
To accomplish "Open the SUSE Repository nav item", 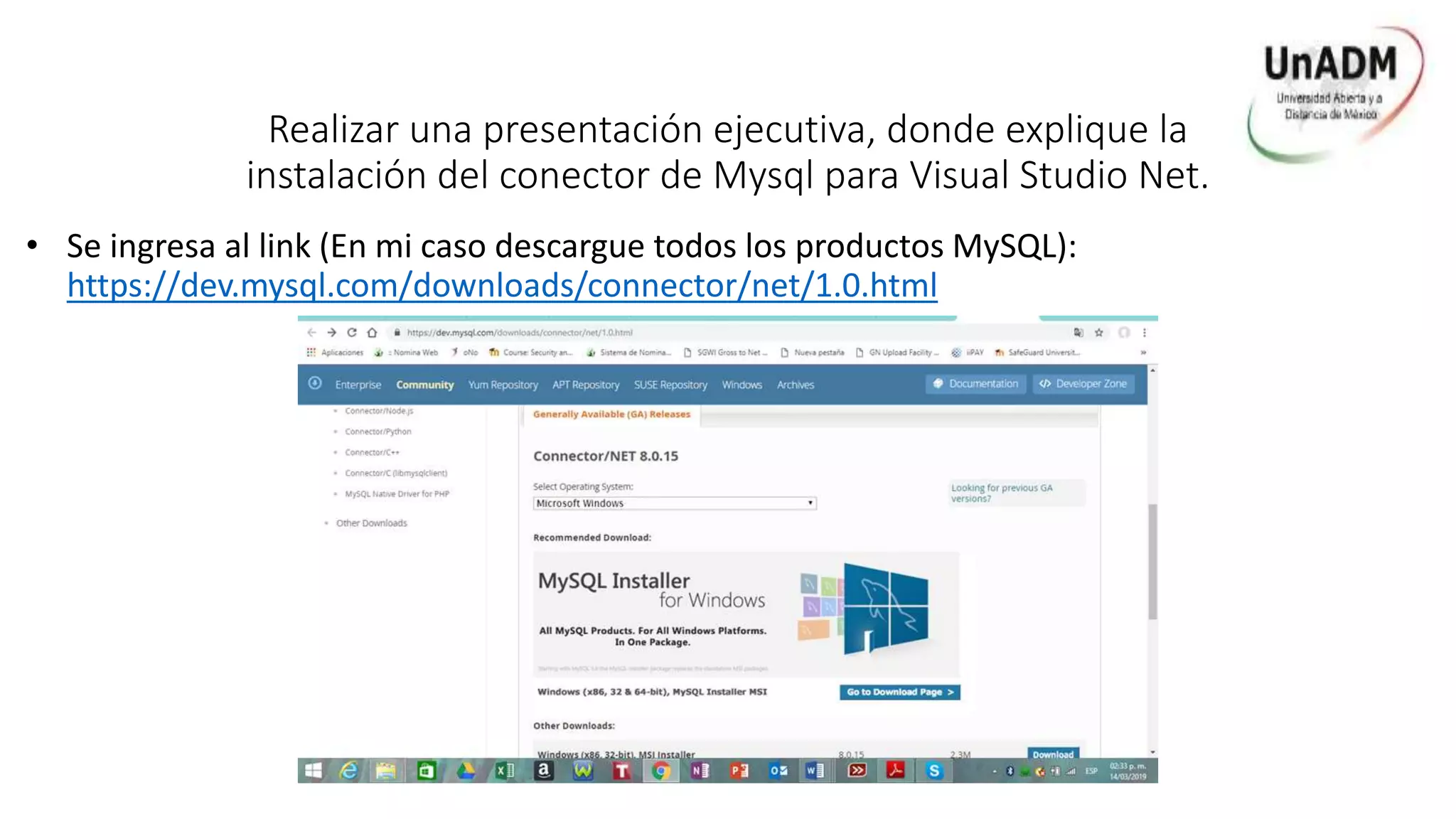I will point(670,385).
